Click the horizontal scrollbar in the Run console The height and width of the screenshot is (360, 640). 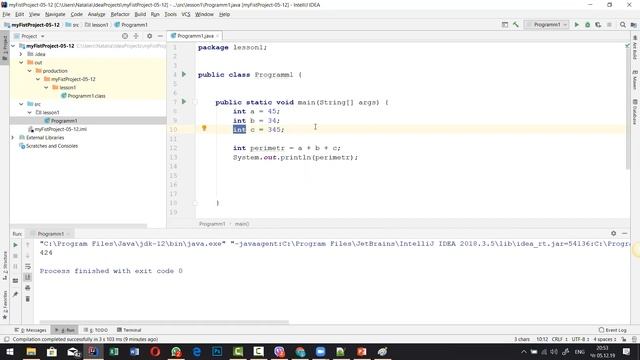[x=164, y=322]
